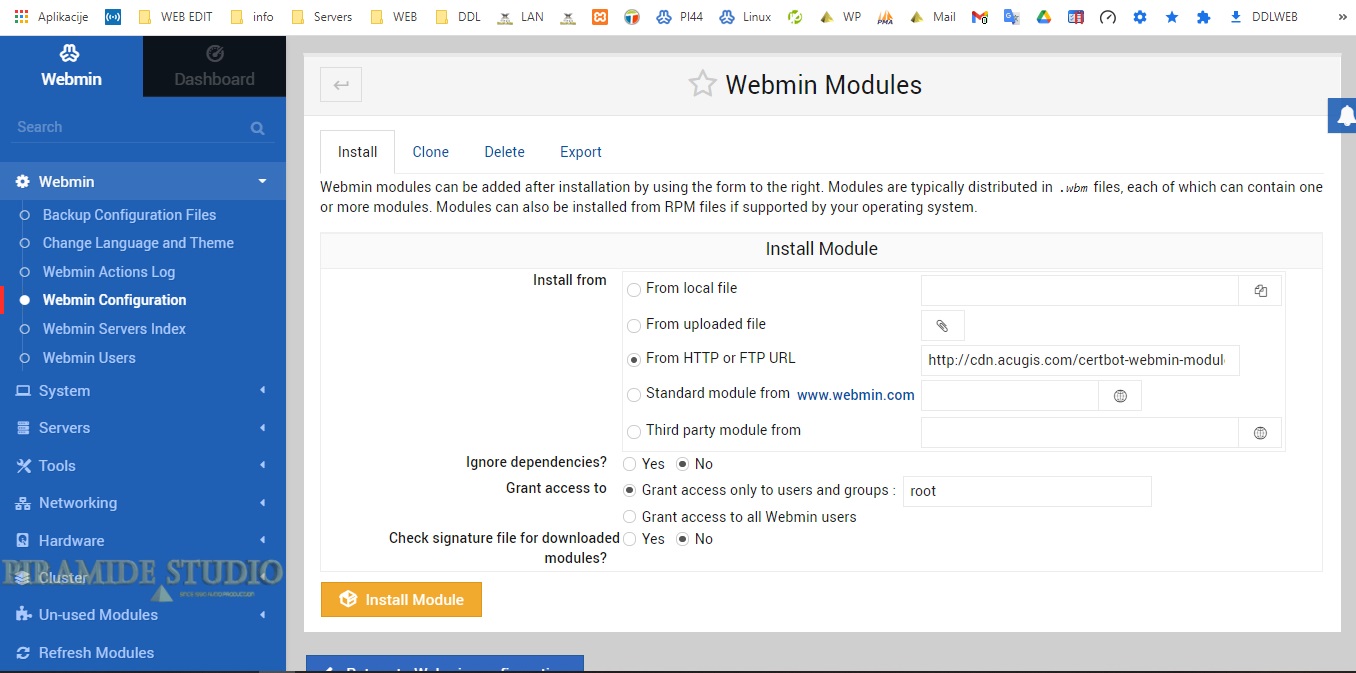Open the blue gear bookmark icon
This screenshot has width=1356, height=673.
[1140, 17]
